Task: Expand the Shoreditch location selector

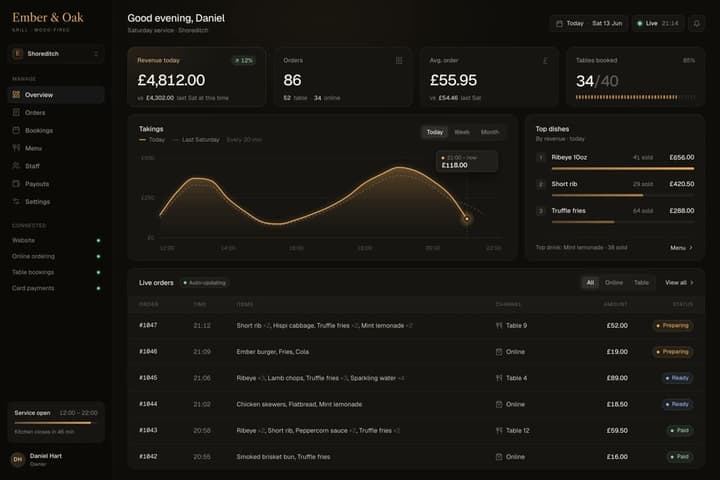Action: pyautogui.click(x=56, y=54)
